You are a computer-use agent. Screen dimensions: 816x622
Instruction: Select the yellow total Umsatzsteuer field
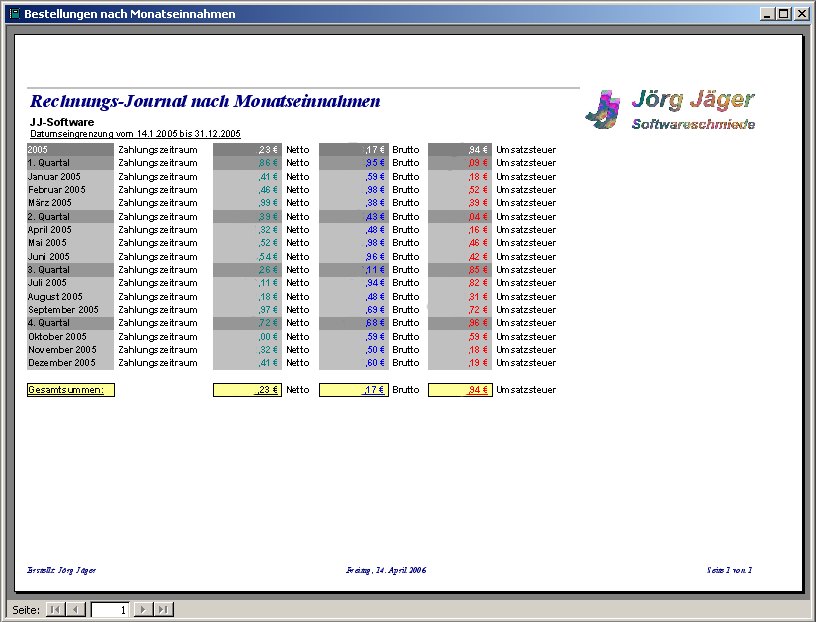click(460, 390)
